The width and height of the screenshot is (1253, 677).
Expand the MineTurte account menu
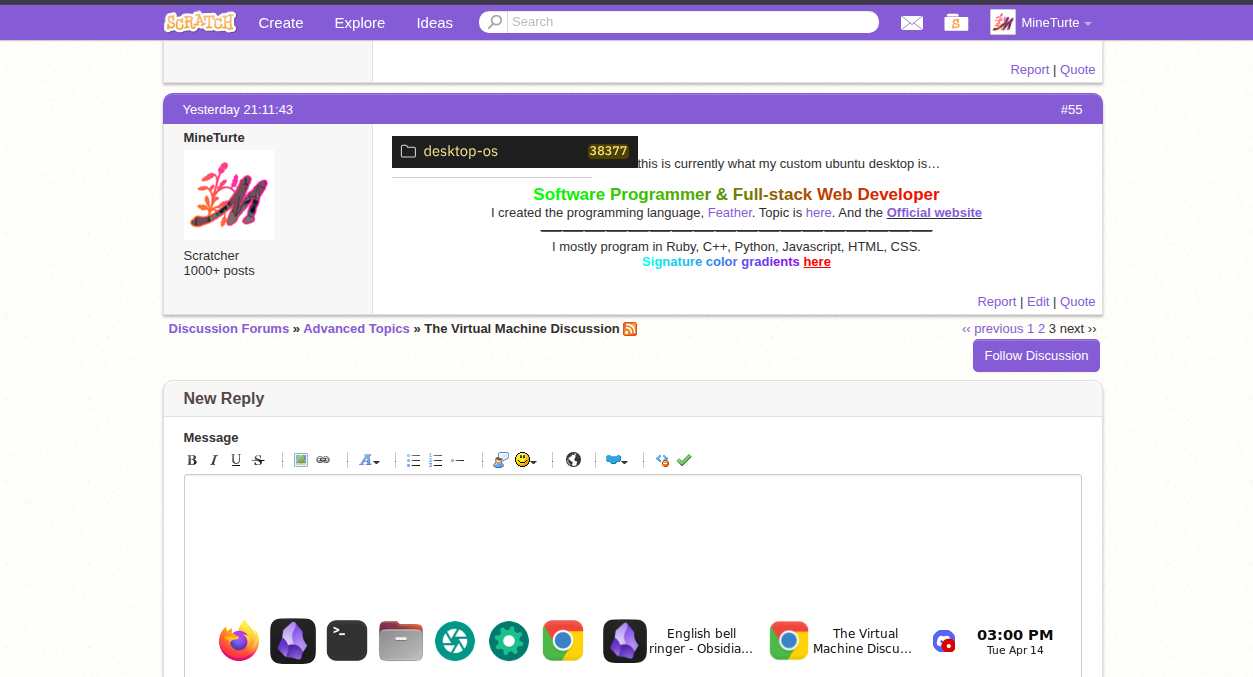(x=1041, y=22)
